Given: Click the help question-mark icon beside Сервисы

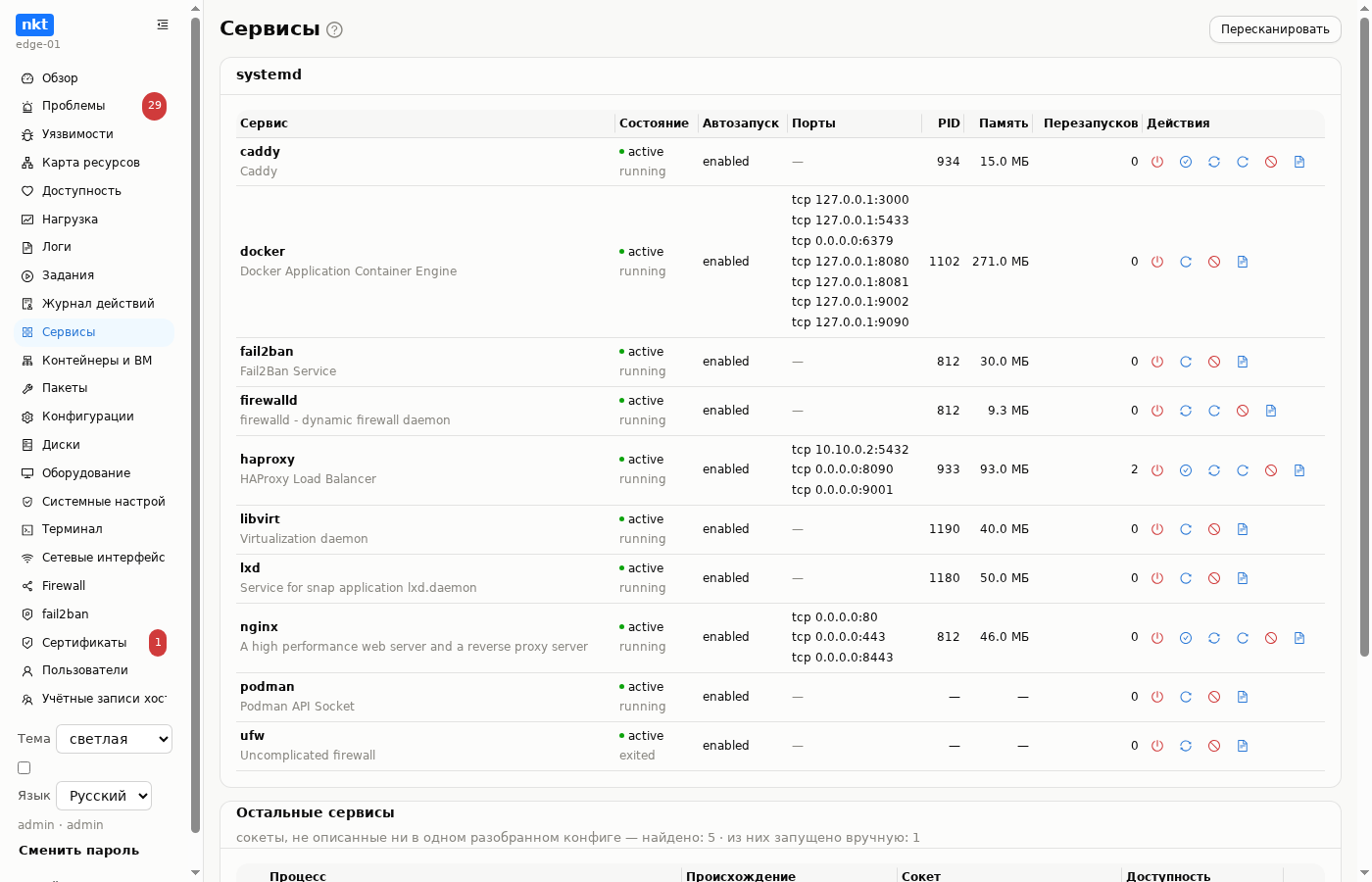Looking at the screenshot, I should point(334,30).
